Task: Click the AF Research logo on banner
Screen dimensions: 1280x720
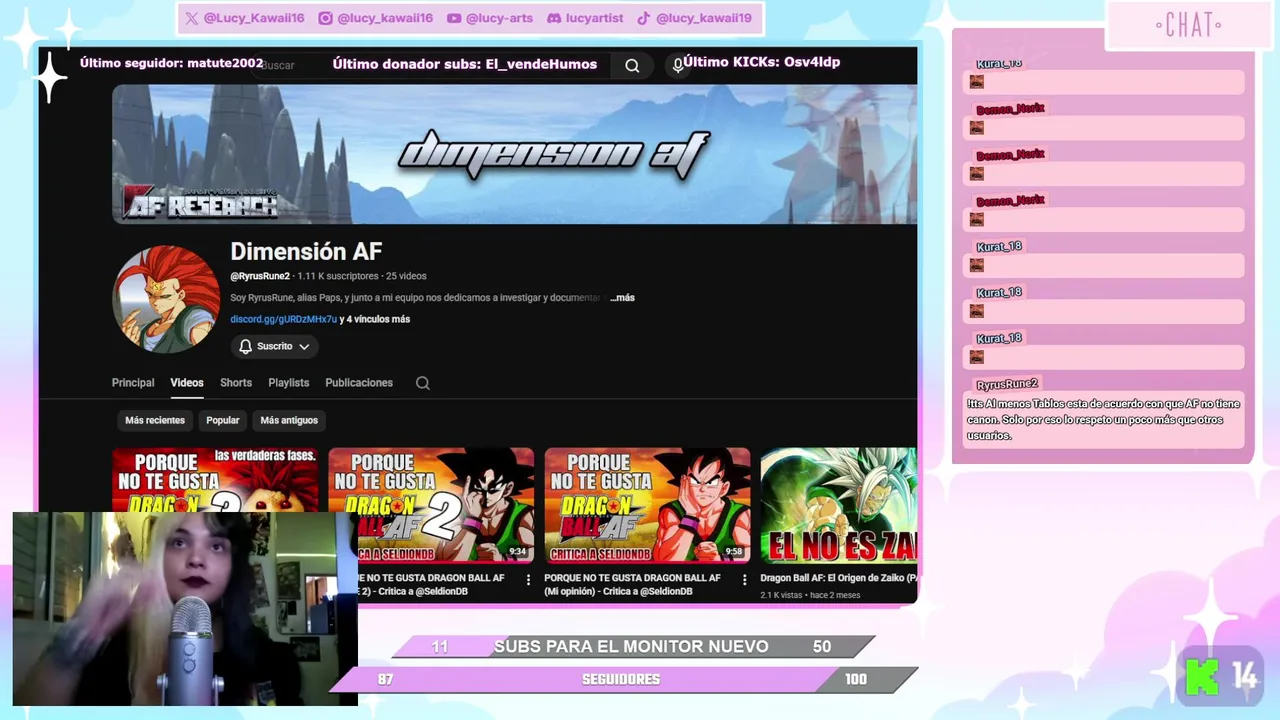Action: [199, 202]
